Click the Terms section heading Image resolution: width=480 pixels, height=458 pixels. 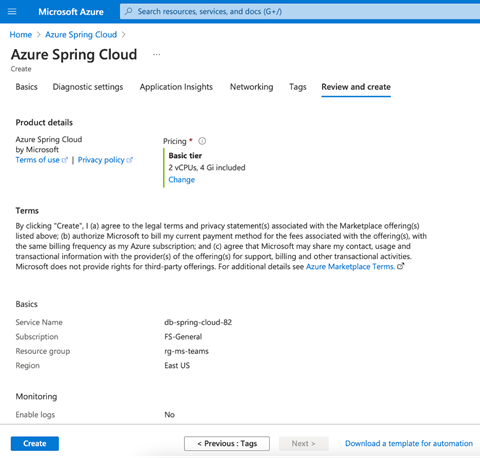click(x=27, y=211)
